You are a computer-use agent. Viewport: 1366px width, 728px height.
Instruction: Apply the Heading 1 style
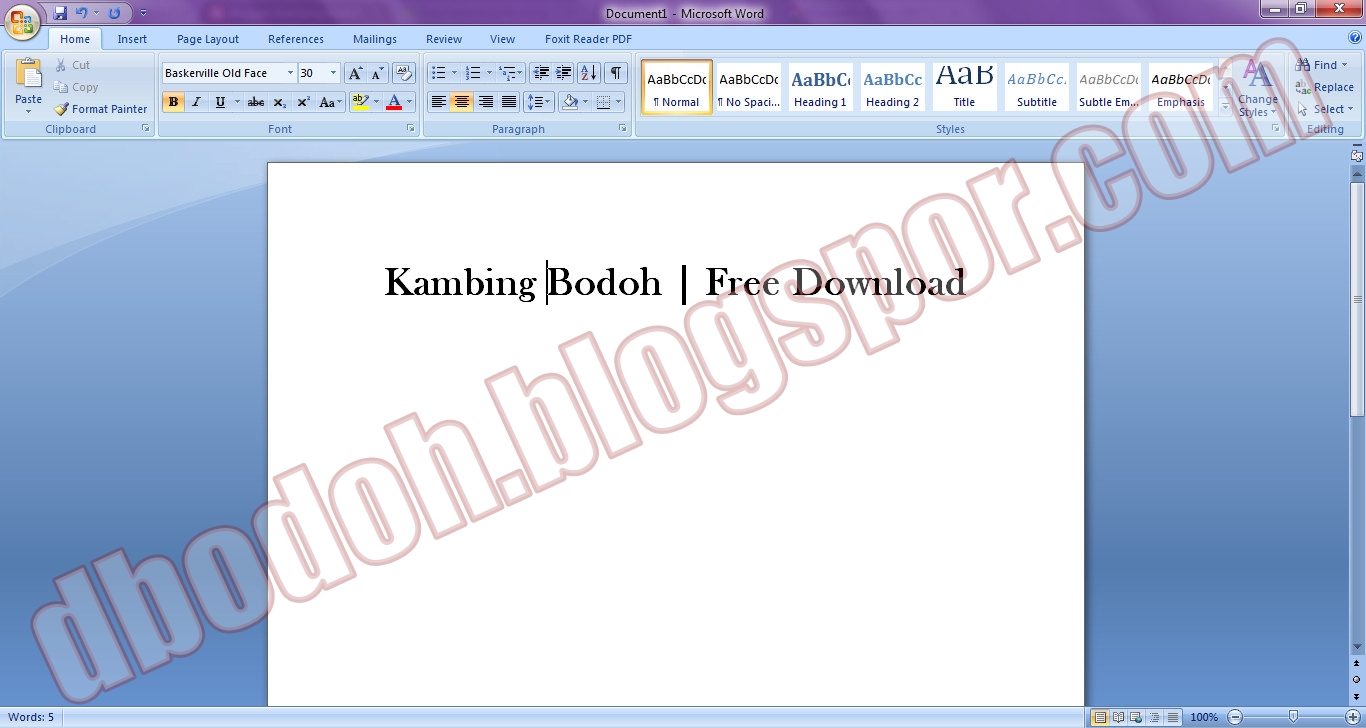pos(820,87)
